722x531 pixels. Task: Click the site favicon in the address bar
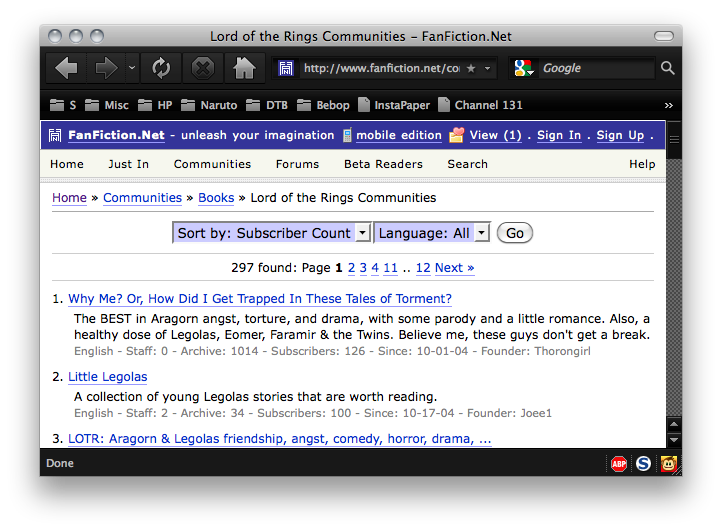click(285, 69)
